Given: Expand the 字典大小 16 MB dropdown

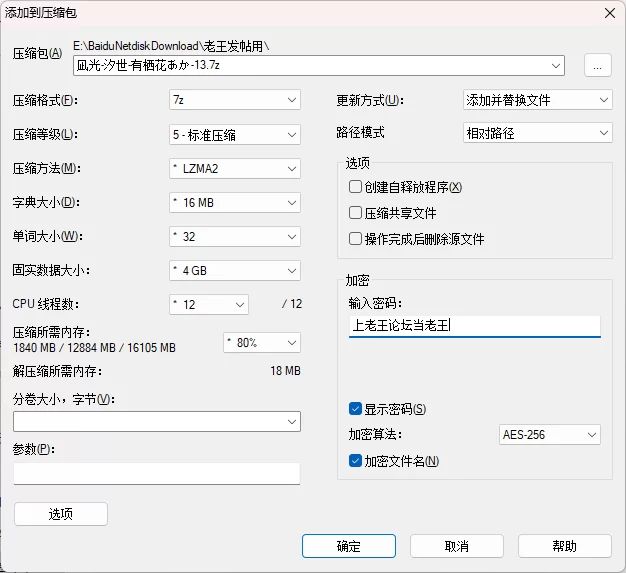Looking at the screenshot, I should 235,203.
